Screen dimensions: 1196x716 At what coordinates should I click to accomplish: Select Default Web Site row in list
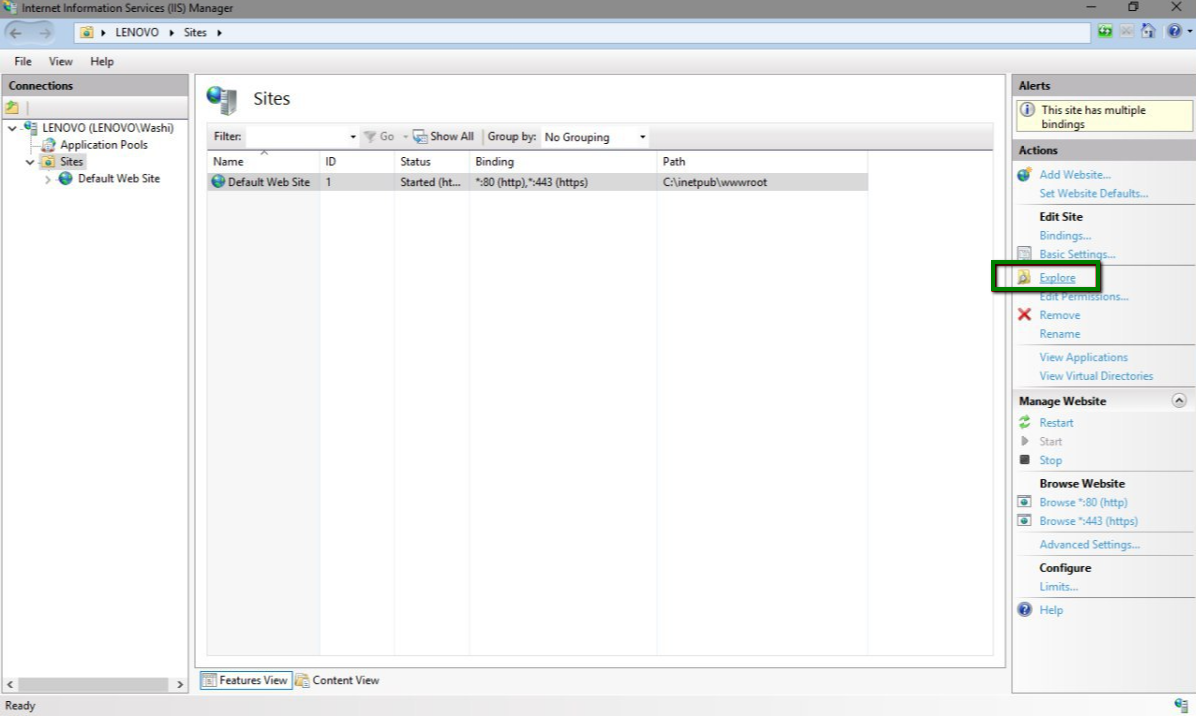click(x=537, y=182)
